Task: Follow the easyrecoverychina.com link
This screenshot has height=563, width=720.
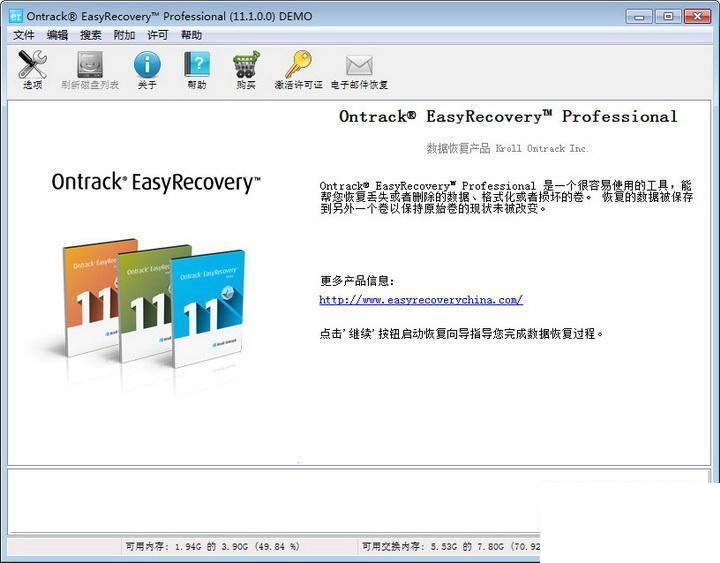Action: (421, 300)
